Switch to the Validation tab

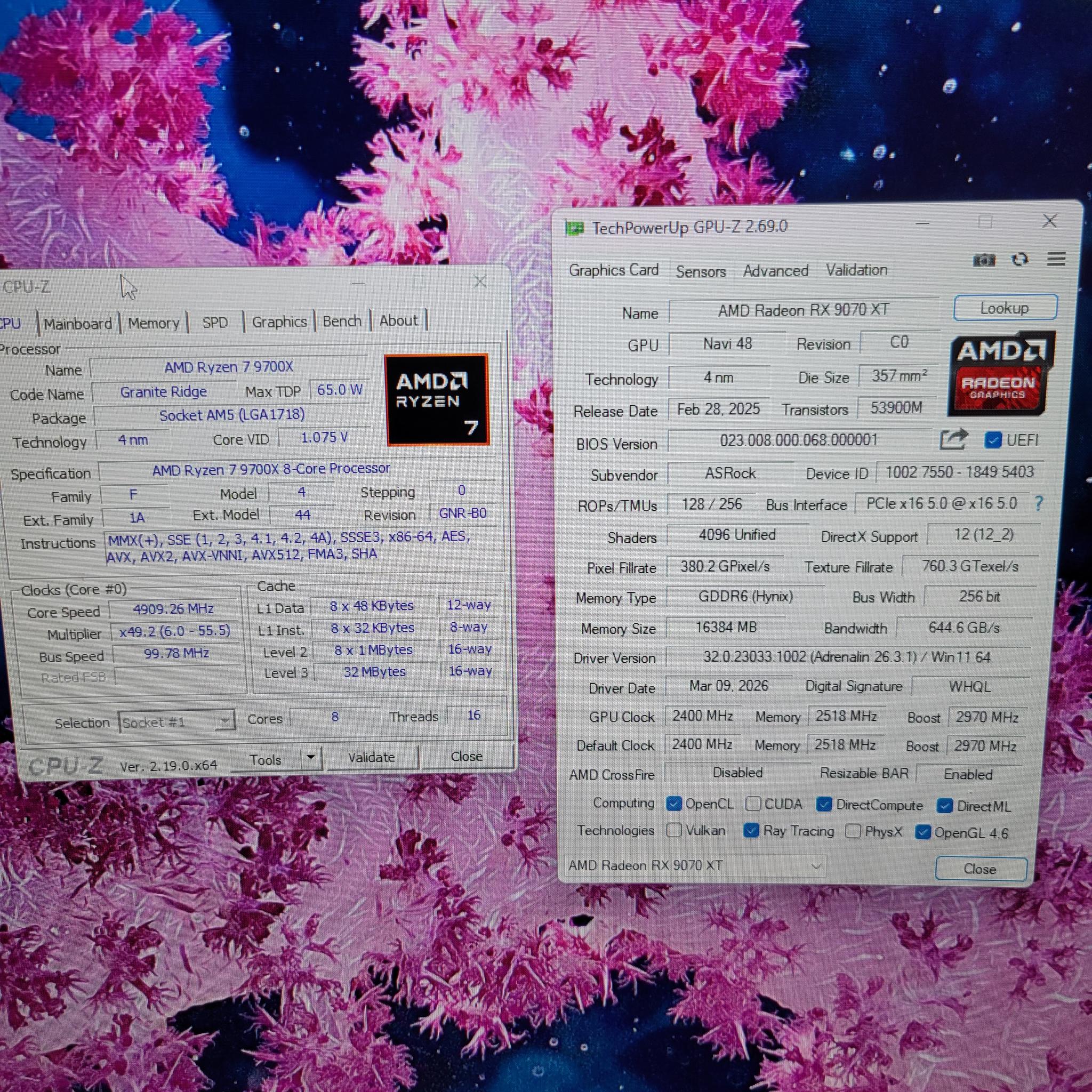click(856, 270)
